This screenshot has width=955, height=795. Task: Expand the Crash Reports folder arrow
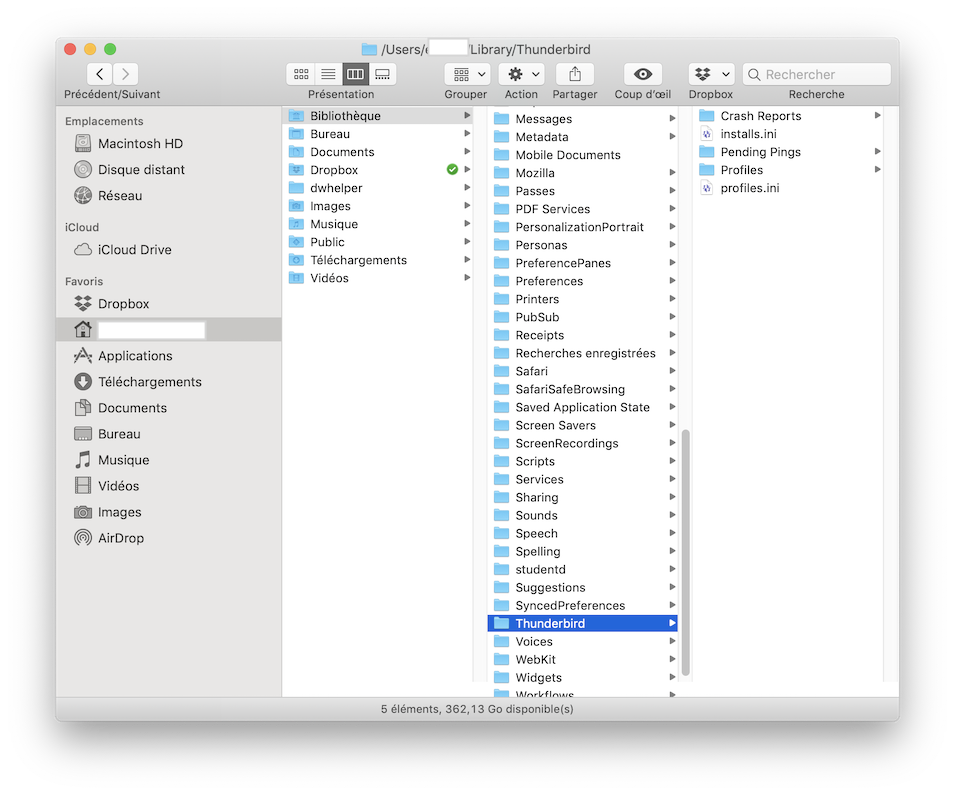click(878, 115)
